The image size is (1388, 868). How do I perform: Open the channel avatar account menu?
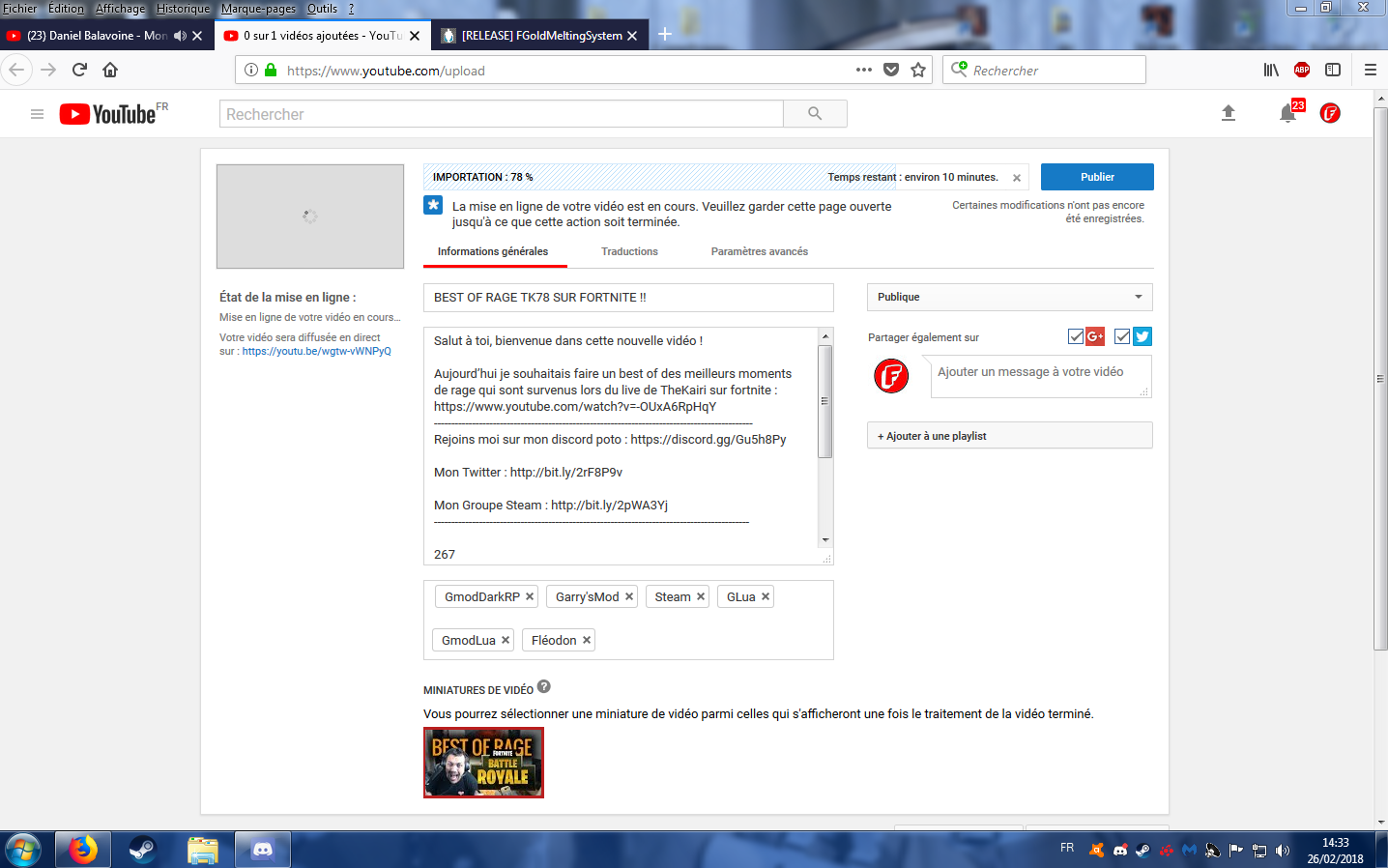click(x=1330, y=113)
